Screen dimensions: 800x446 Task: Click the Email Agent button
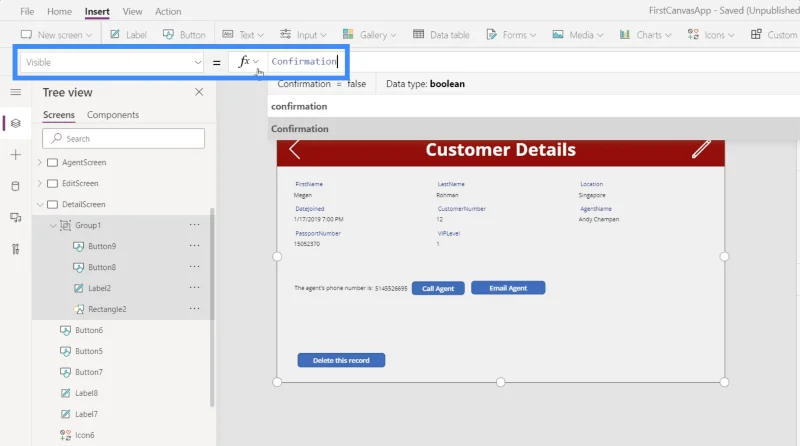coord(508,288)
